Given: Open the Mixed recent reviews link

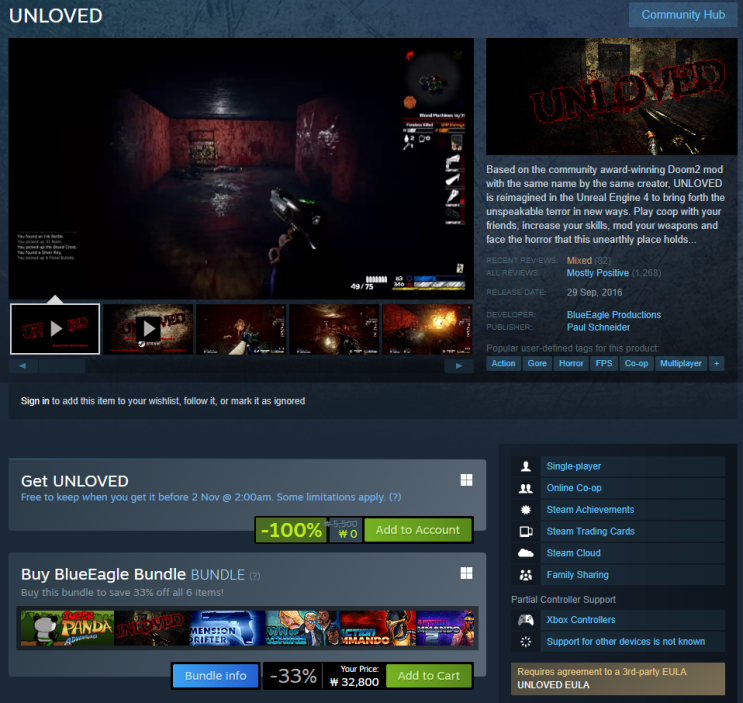Looking at the screenshot, I should click(x=579, y=261).
